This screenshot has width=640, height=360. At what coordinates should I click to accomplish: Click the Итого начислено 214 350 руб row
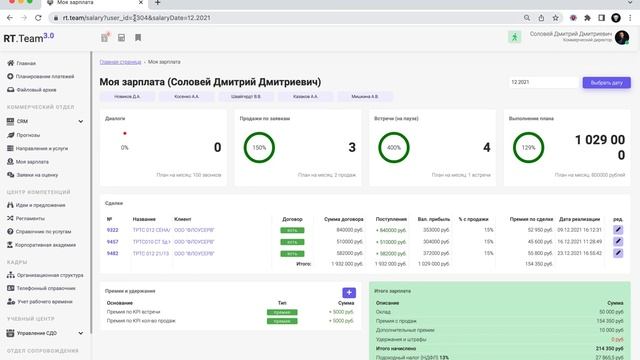[499, 349]
